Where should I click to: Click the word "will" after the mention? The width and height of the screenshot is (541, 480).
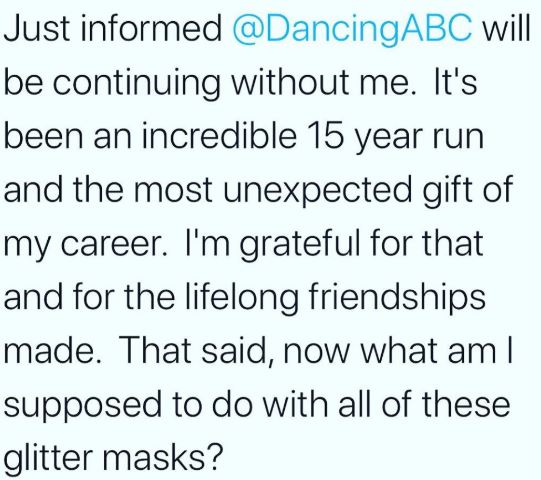coord(506,28)
